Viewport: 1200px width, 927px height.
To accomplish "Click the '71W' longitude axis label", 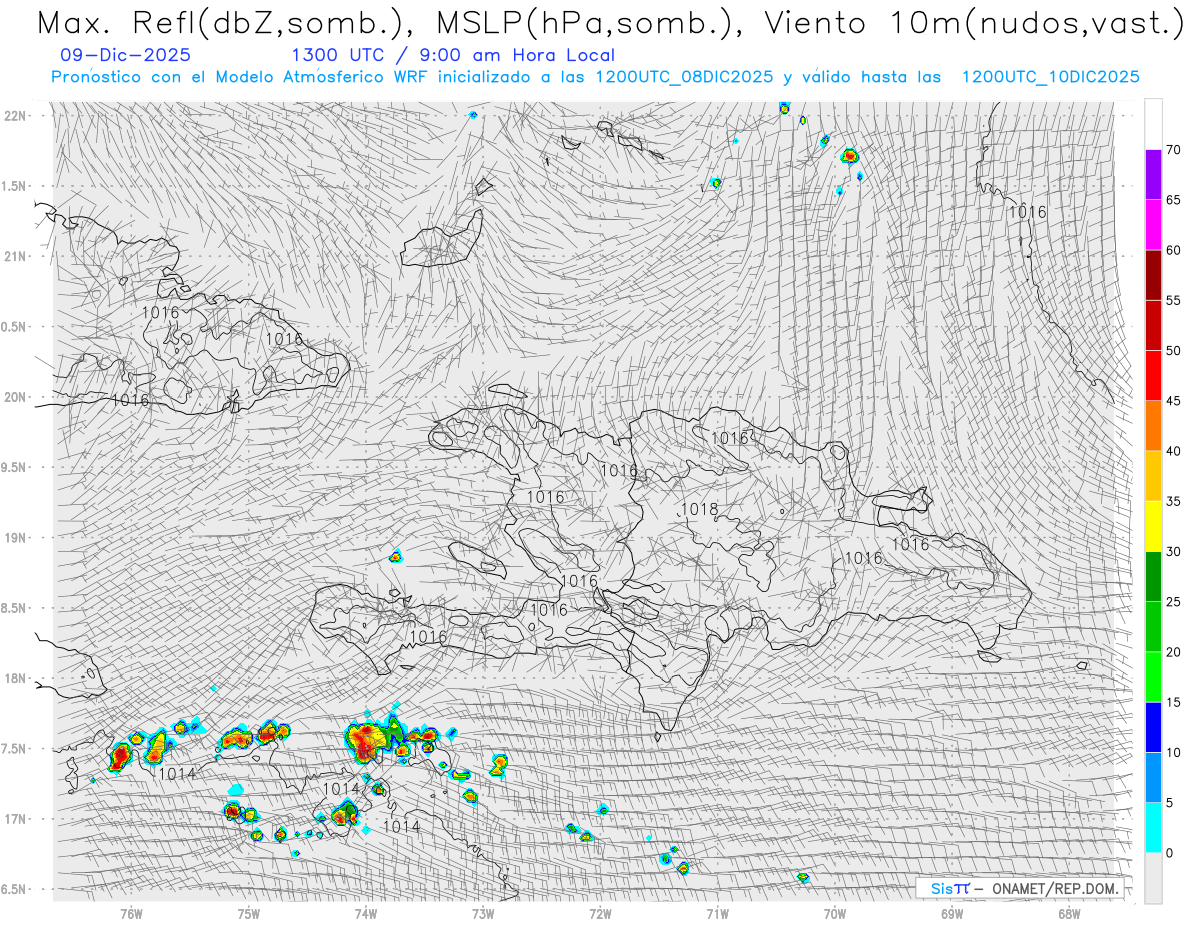I will click(x=717, y=912).
